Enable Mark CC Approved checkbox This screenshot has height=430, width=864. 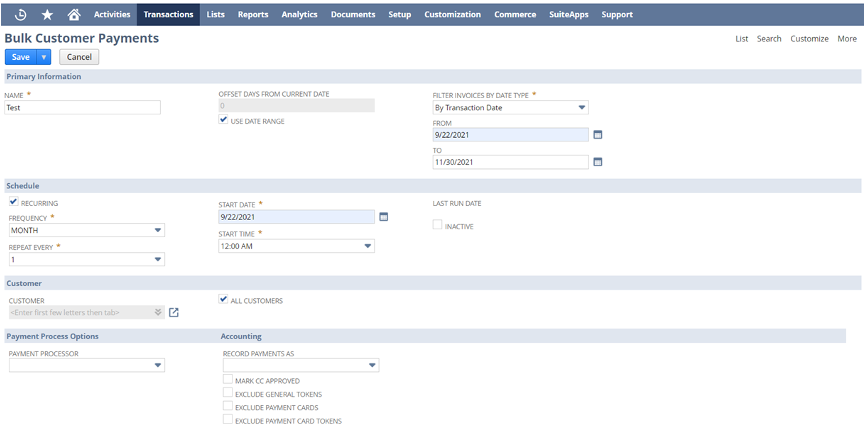228,379
